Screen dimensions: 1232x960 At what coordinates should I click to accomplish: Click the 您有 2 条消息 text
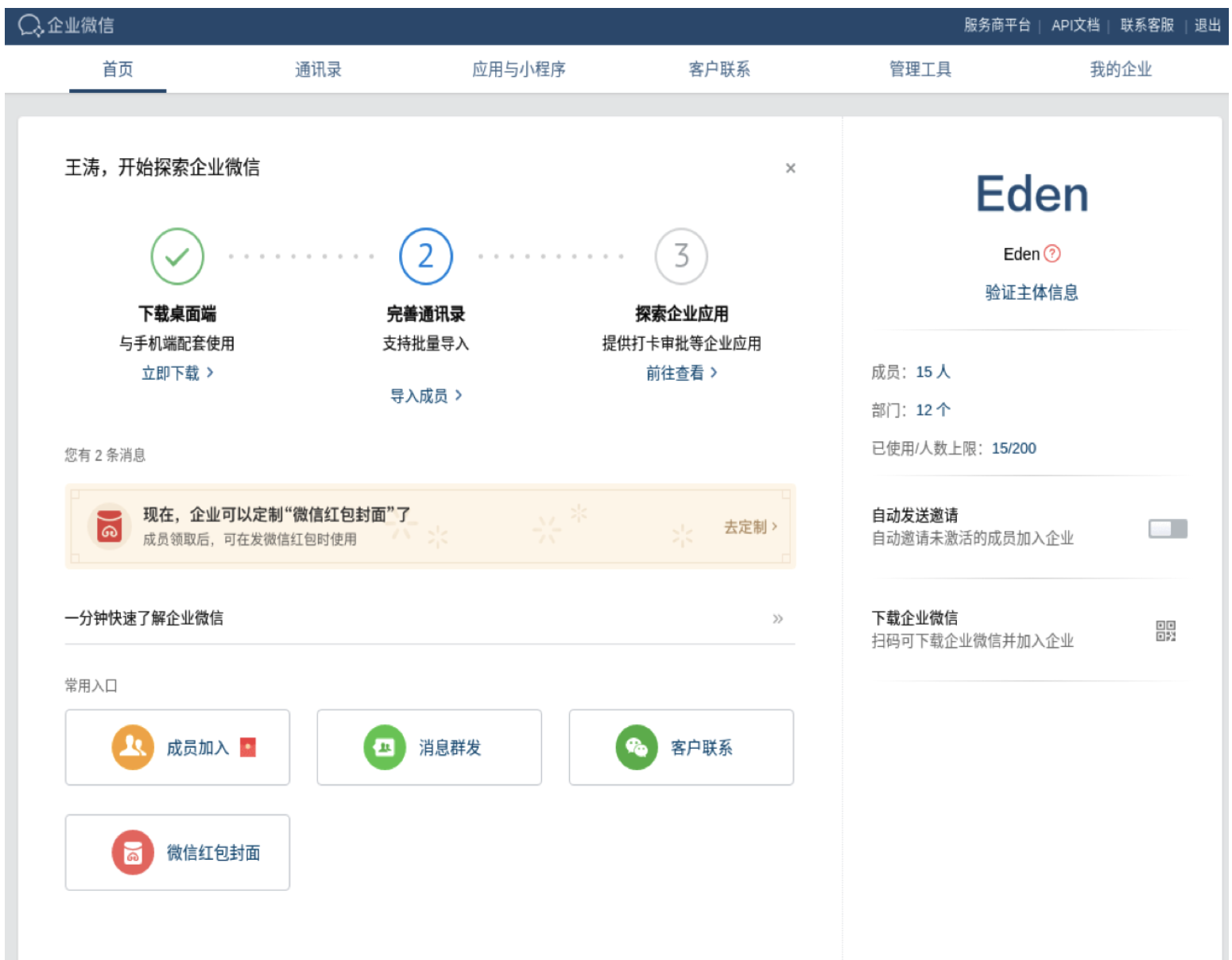tap(105, 455)
